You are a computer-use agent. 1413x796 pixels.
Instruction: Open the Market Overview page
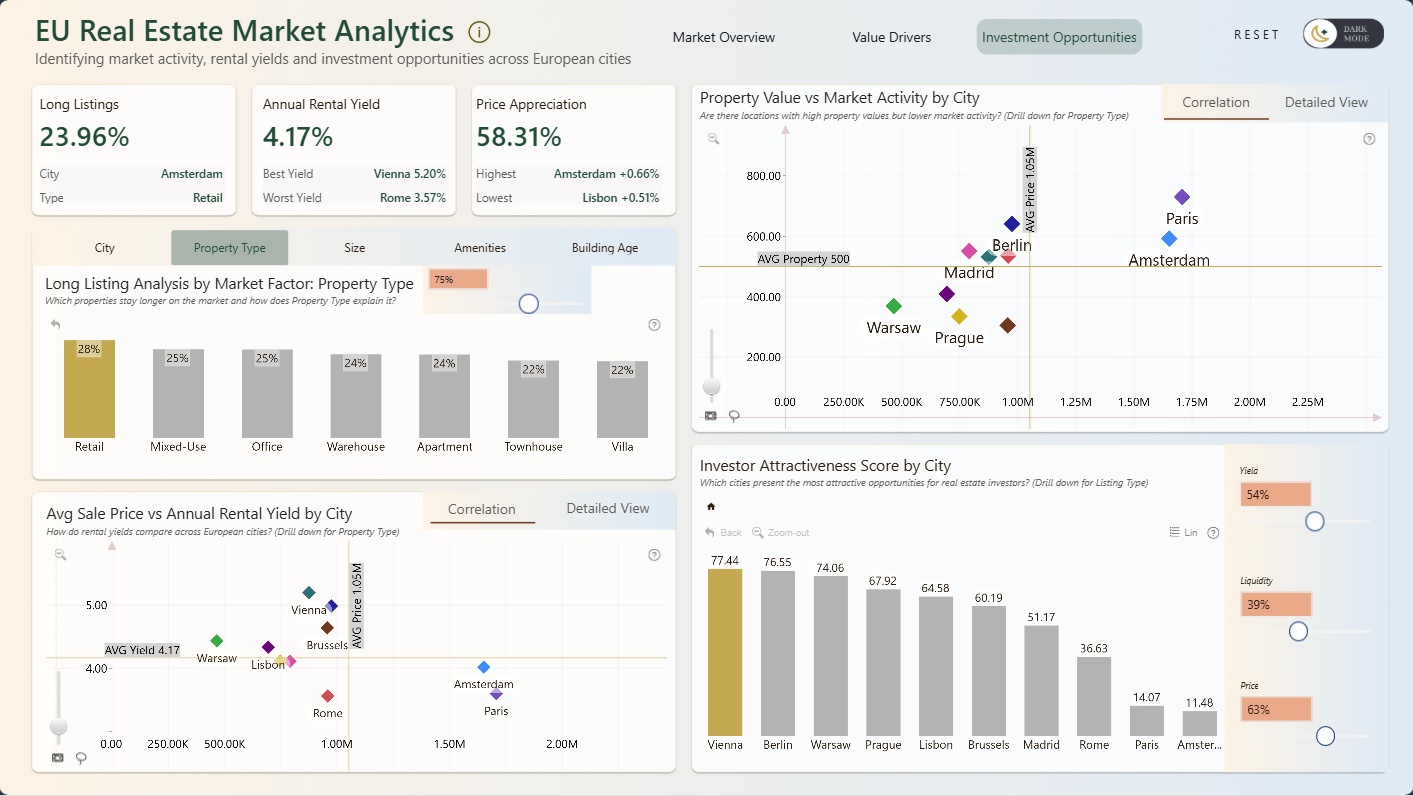tap(724, 37)
